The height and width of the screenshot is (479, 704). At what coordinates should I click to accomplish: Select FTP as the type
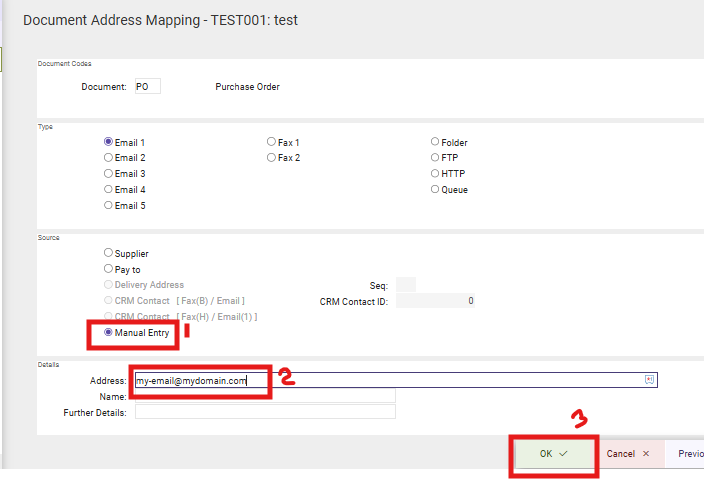435,158
